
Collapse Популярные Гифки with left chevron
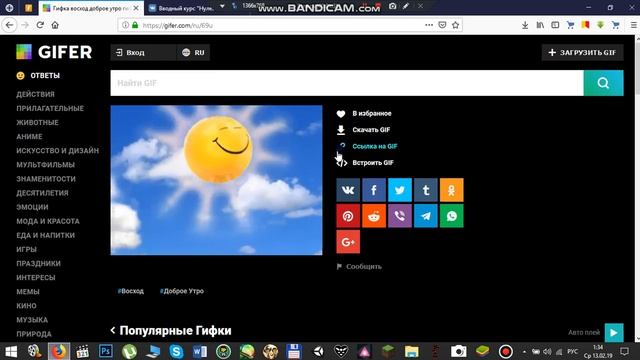pos(113,330)
